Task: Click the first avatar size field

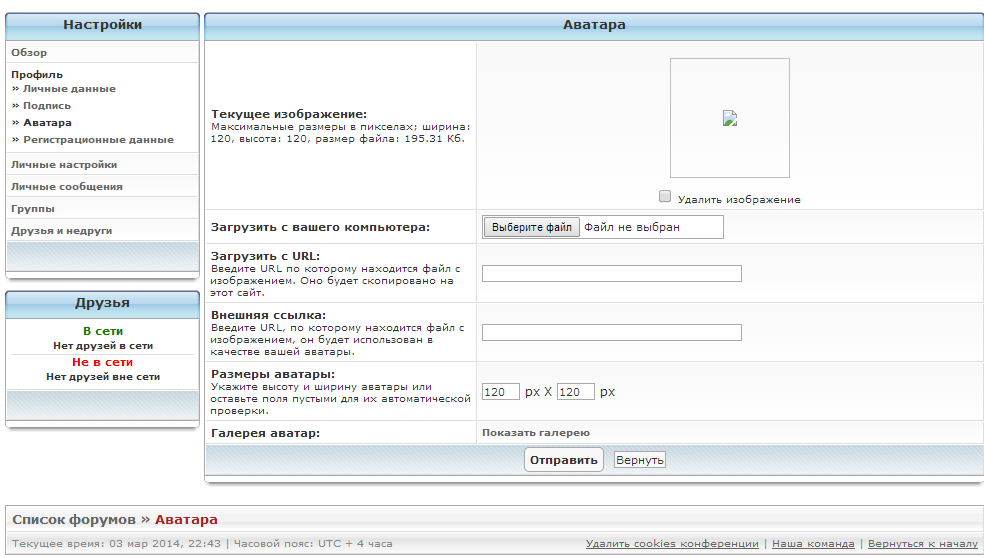Action: pyautogui.click(x=501, y=392)
